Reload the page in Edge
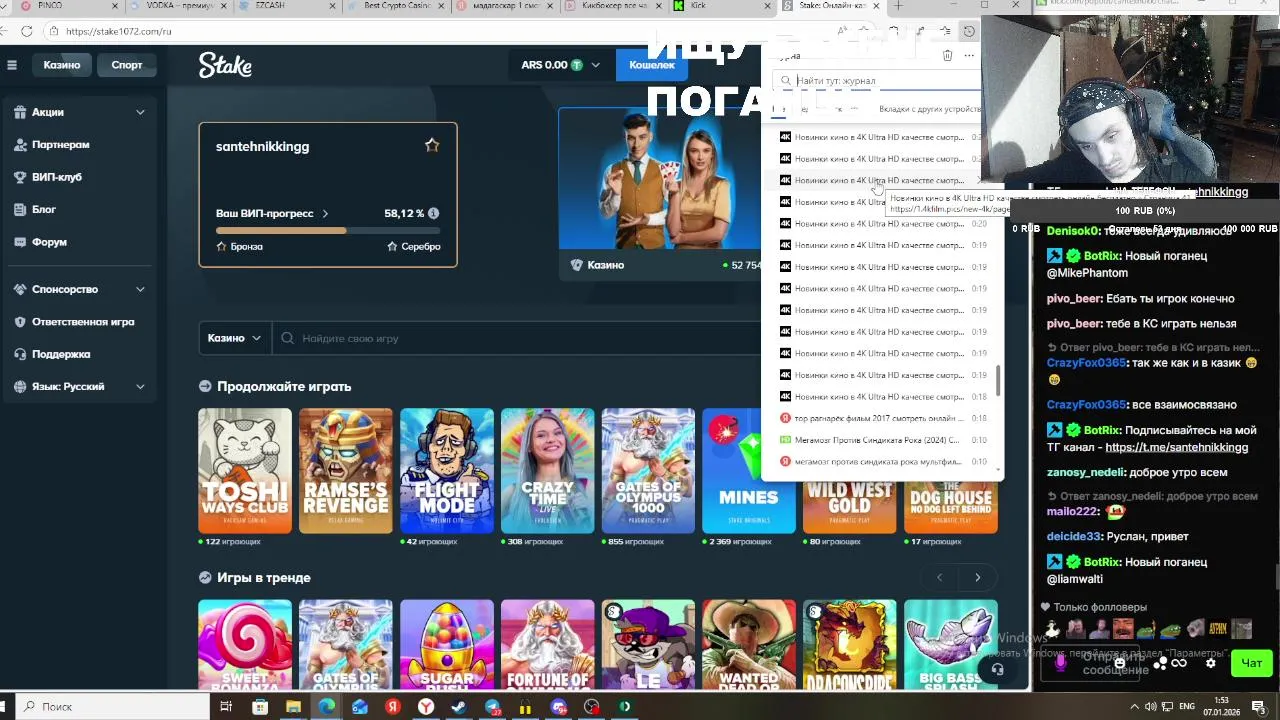The width and height of the screenshot is (1280, 720). (x=27, y=31)
